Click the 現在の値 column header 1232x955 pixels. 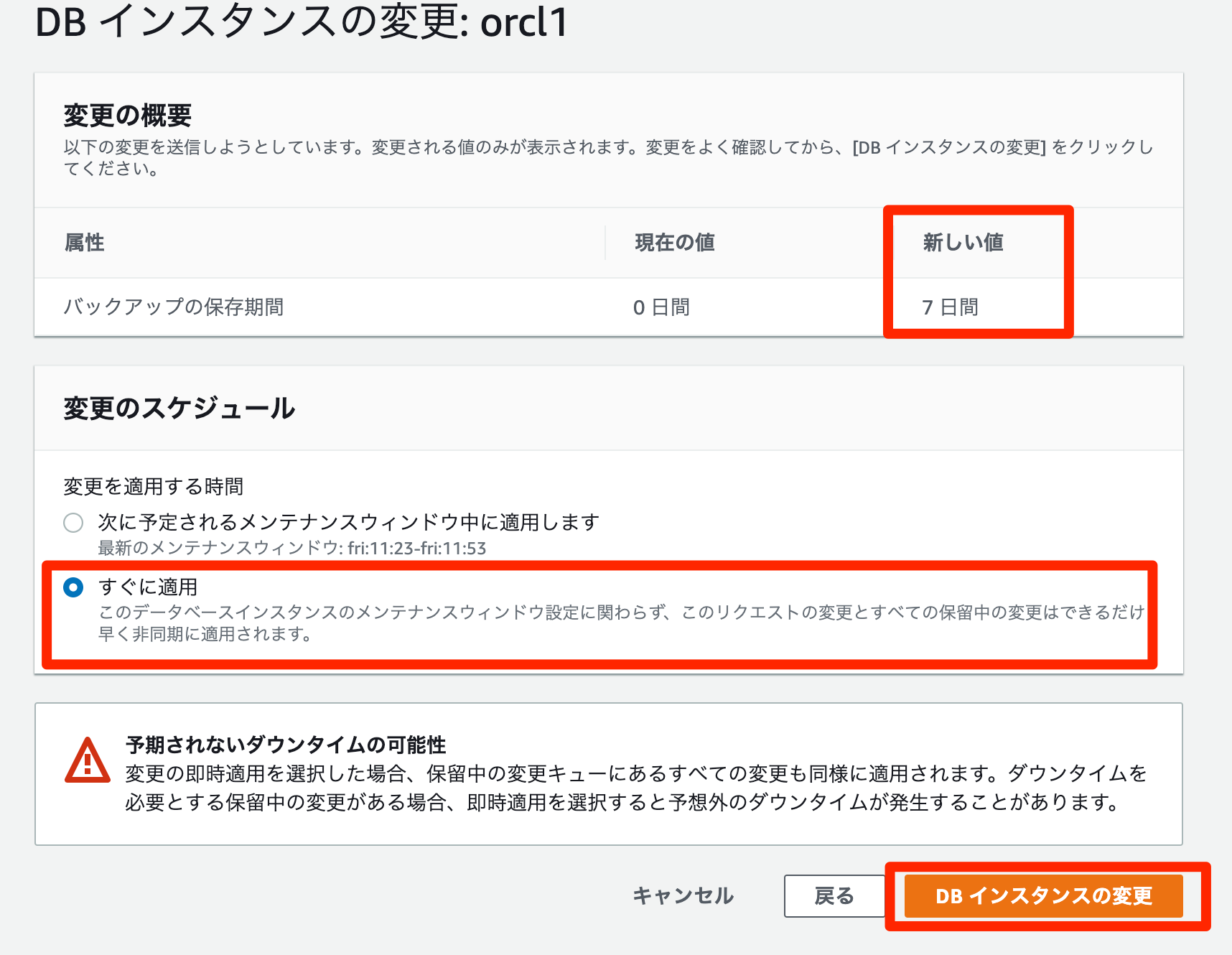[x=674, y=243]
